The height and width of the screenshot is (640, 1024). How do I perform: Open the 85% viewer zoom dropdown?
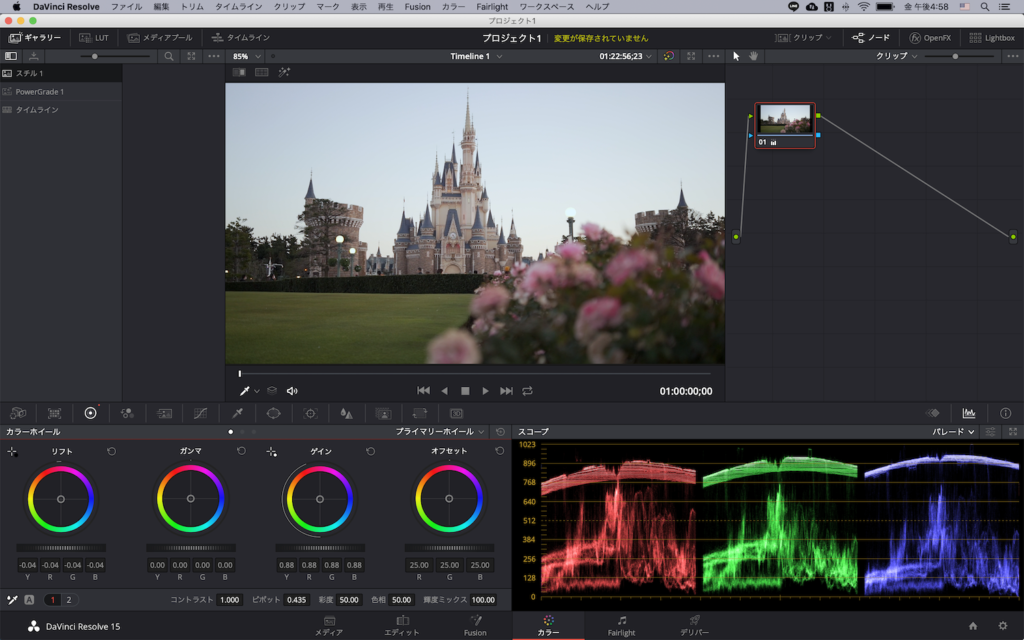pos(246,56)
